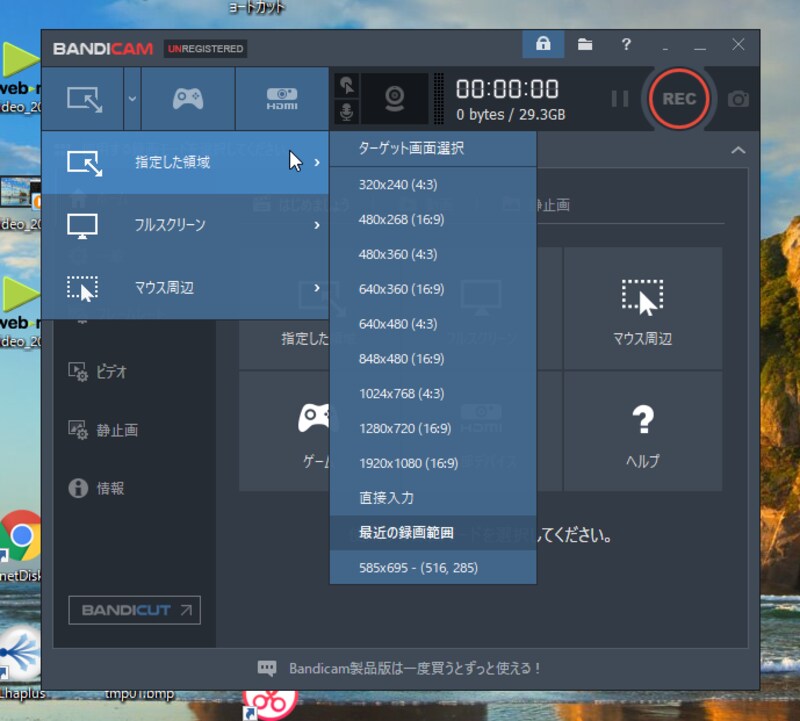800x721 pixels.
Task: Select the recent recording range 585x695
Action: 420,568
